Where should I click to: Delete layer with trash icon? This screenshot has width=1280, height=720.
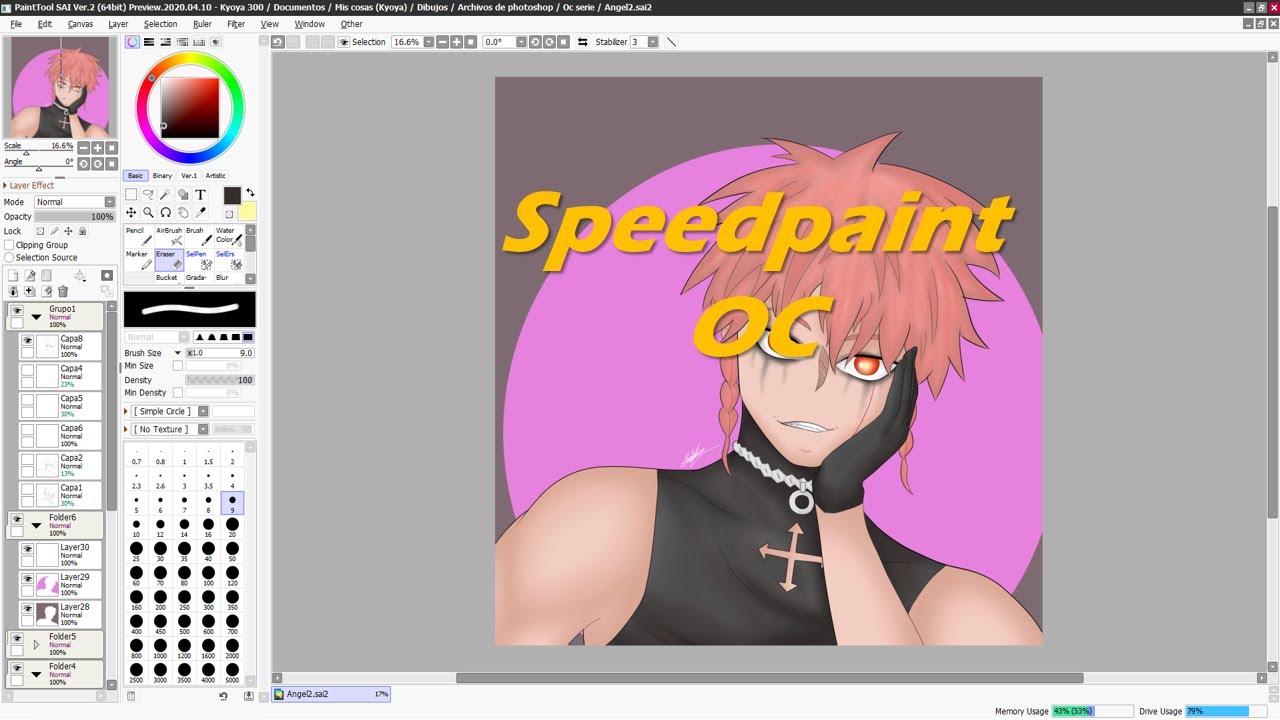[x=63, y=291]
